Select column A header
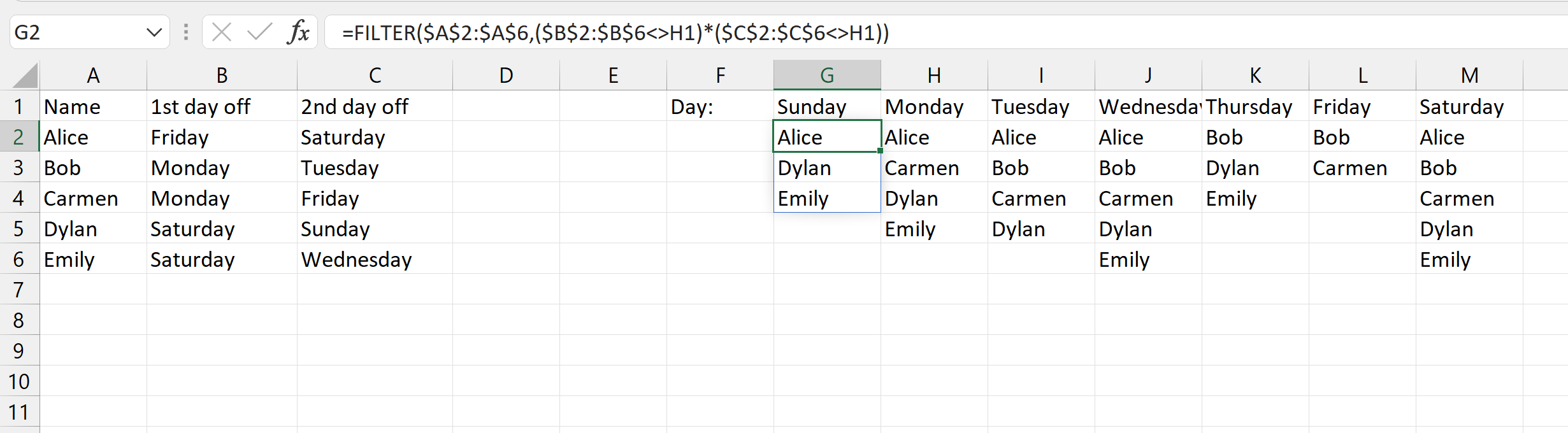 (93, 75)
